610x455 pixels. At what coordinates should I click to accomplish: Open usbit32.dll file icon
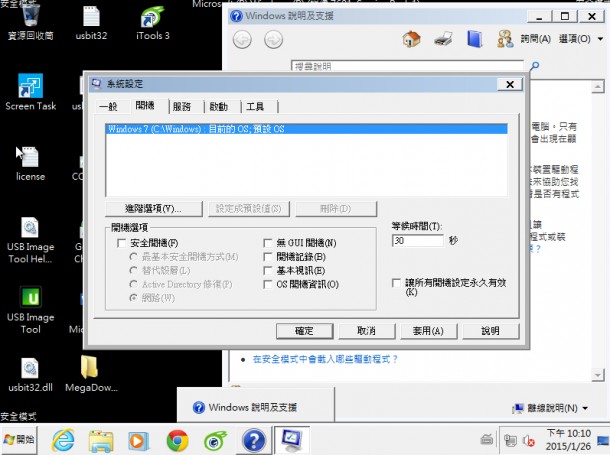(30, 374)
